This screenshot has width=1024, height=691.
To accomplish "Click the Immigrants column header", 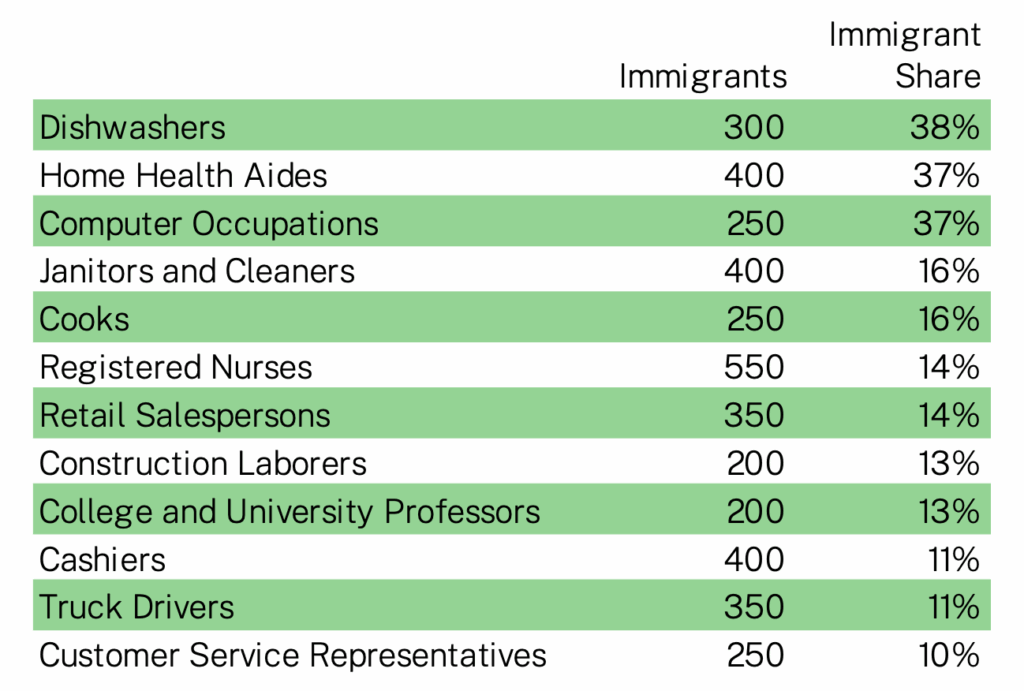I will (702, 76).
